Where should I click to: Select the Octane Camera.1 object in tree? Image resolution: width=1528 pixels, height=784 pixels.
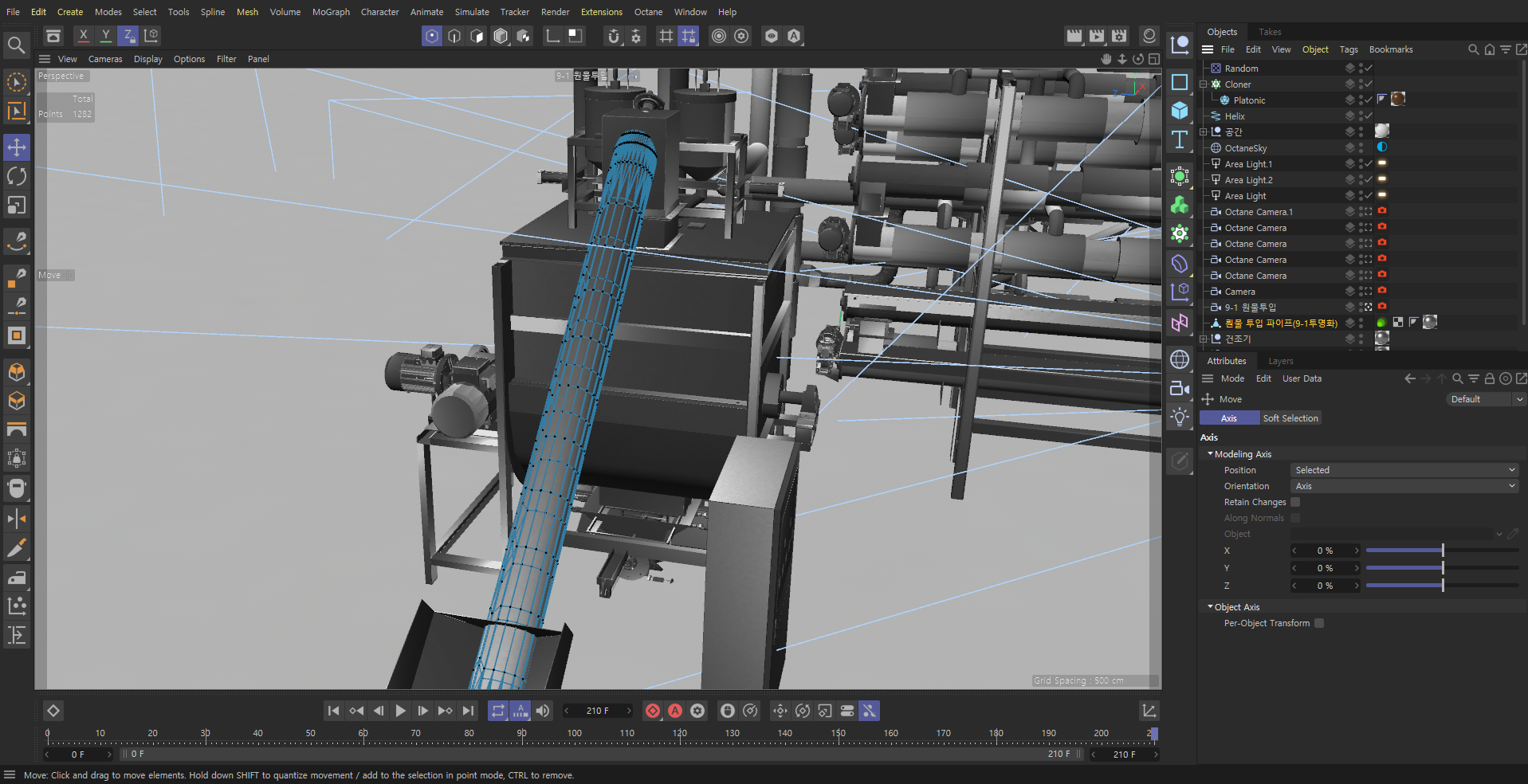[x=1259, y=212]
